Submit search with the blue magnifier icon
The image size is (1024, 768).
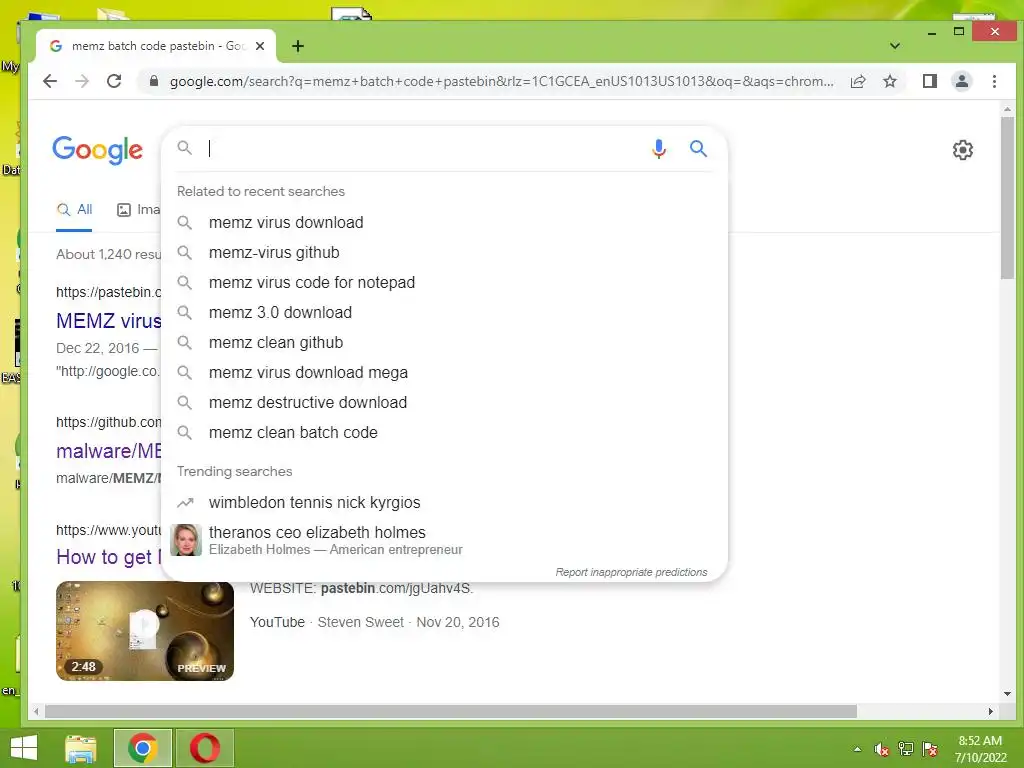point(698,149)
